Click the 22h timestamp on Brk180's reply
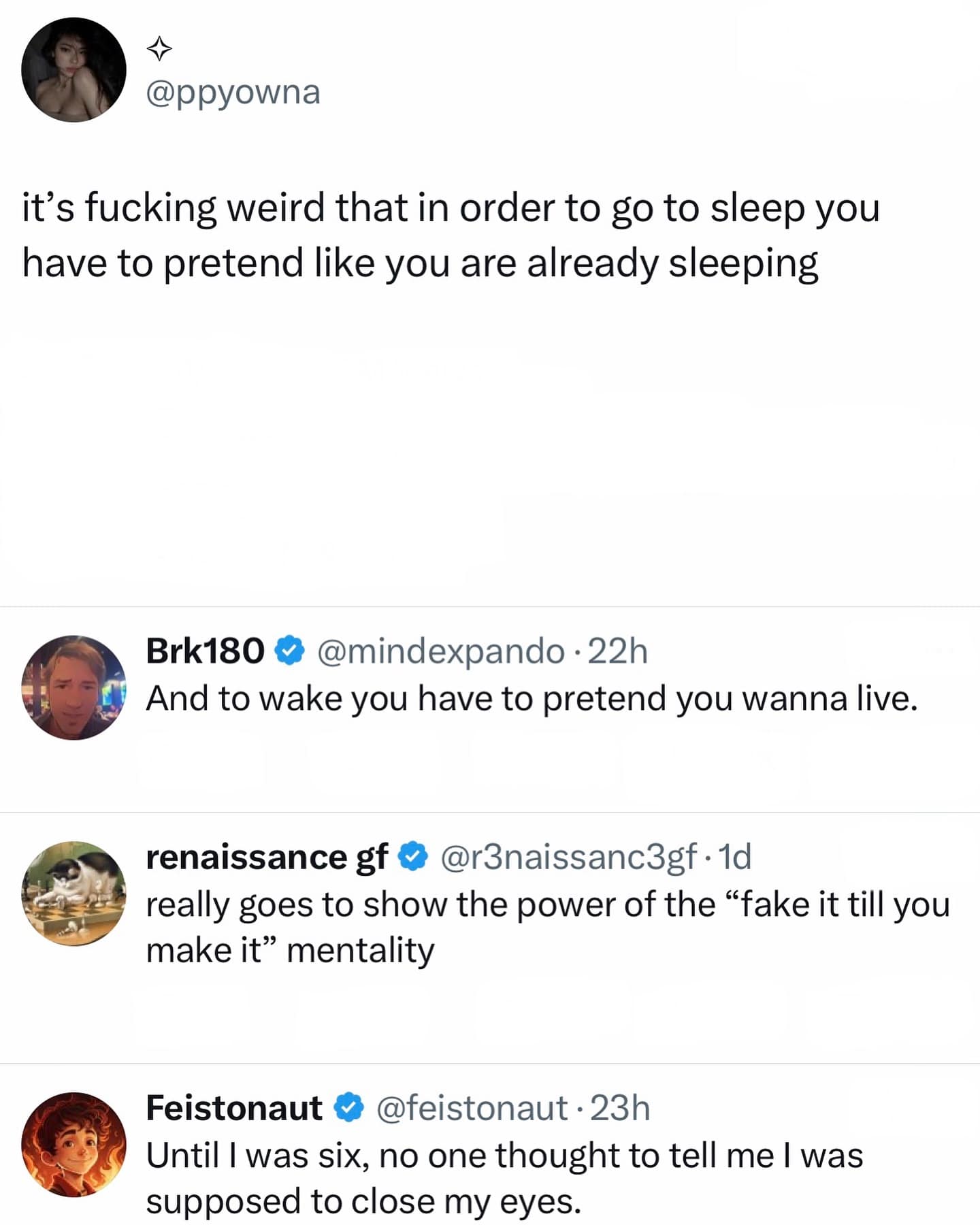Screen dimensions: 980x1225 617,651
